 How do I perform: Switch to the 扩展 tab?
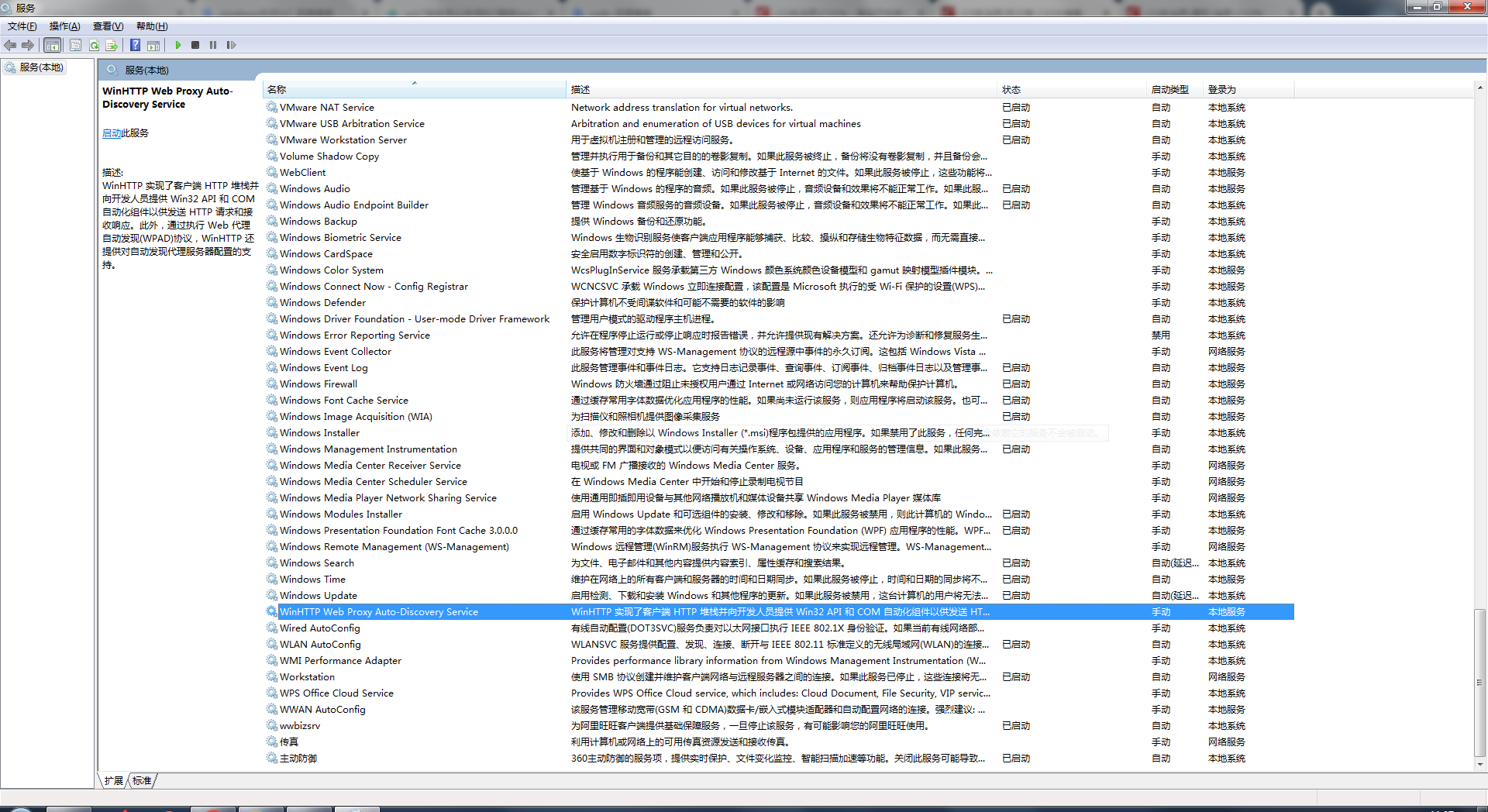click(112, 781)
